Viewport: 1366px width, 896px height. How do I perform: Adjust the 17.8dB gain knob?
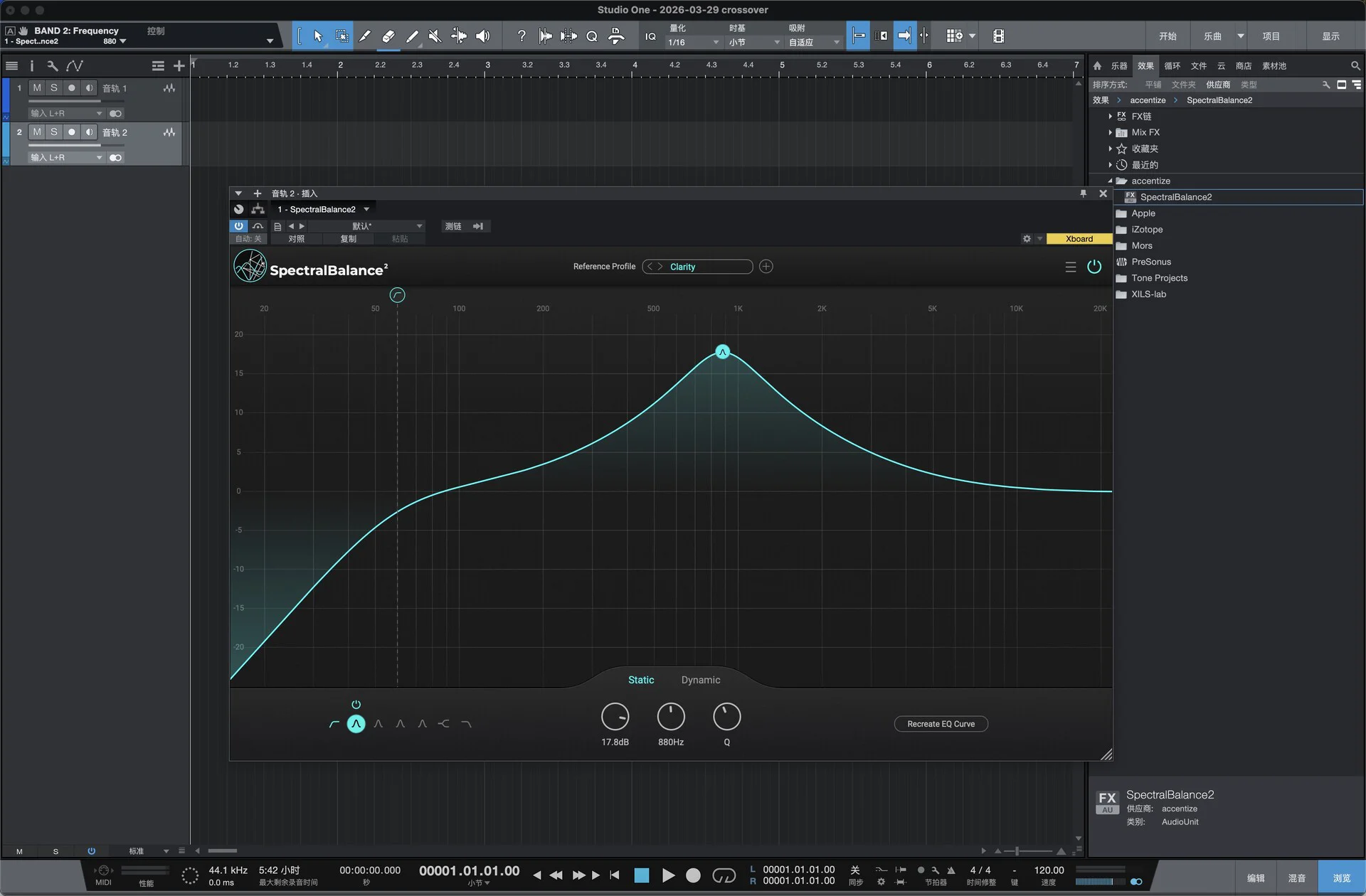[615, 717]
